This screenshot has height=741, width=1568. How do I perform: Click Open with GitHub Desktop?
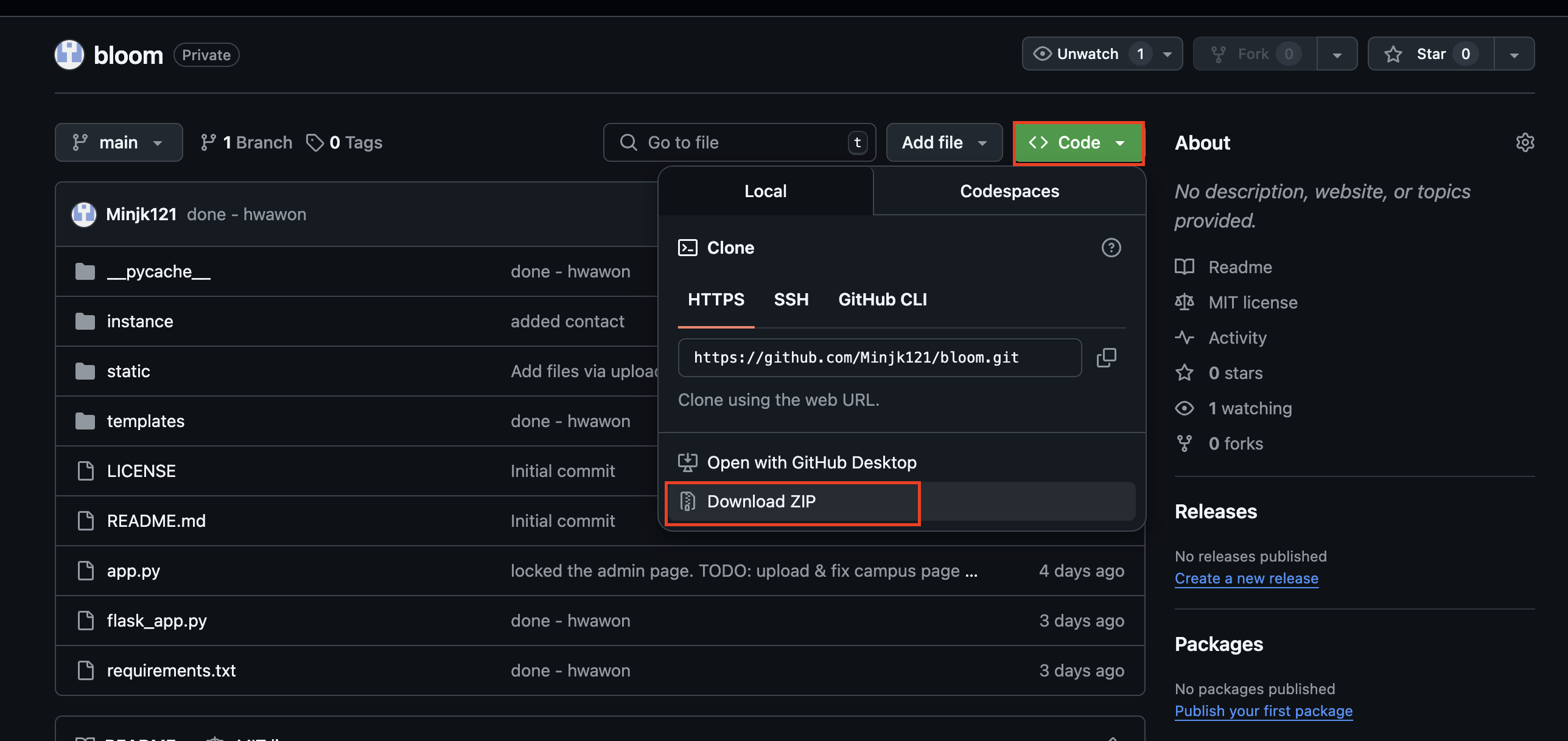point(811,462)
